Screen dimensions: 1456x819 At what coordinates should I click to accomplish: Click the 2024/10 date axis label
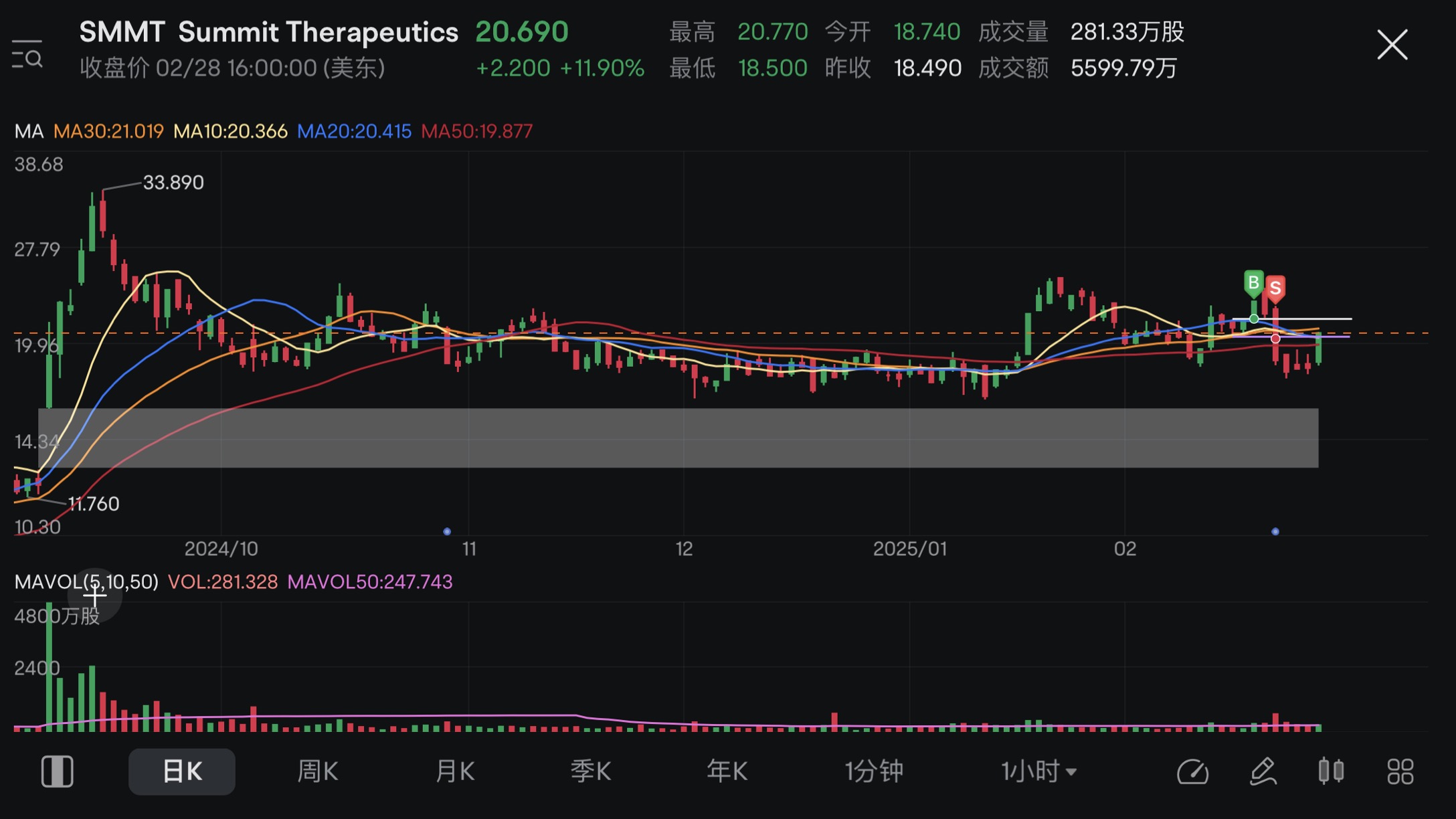pyautogui.click(x=221, y=549)
